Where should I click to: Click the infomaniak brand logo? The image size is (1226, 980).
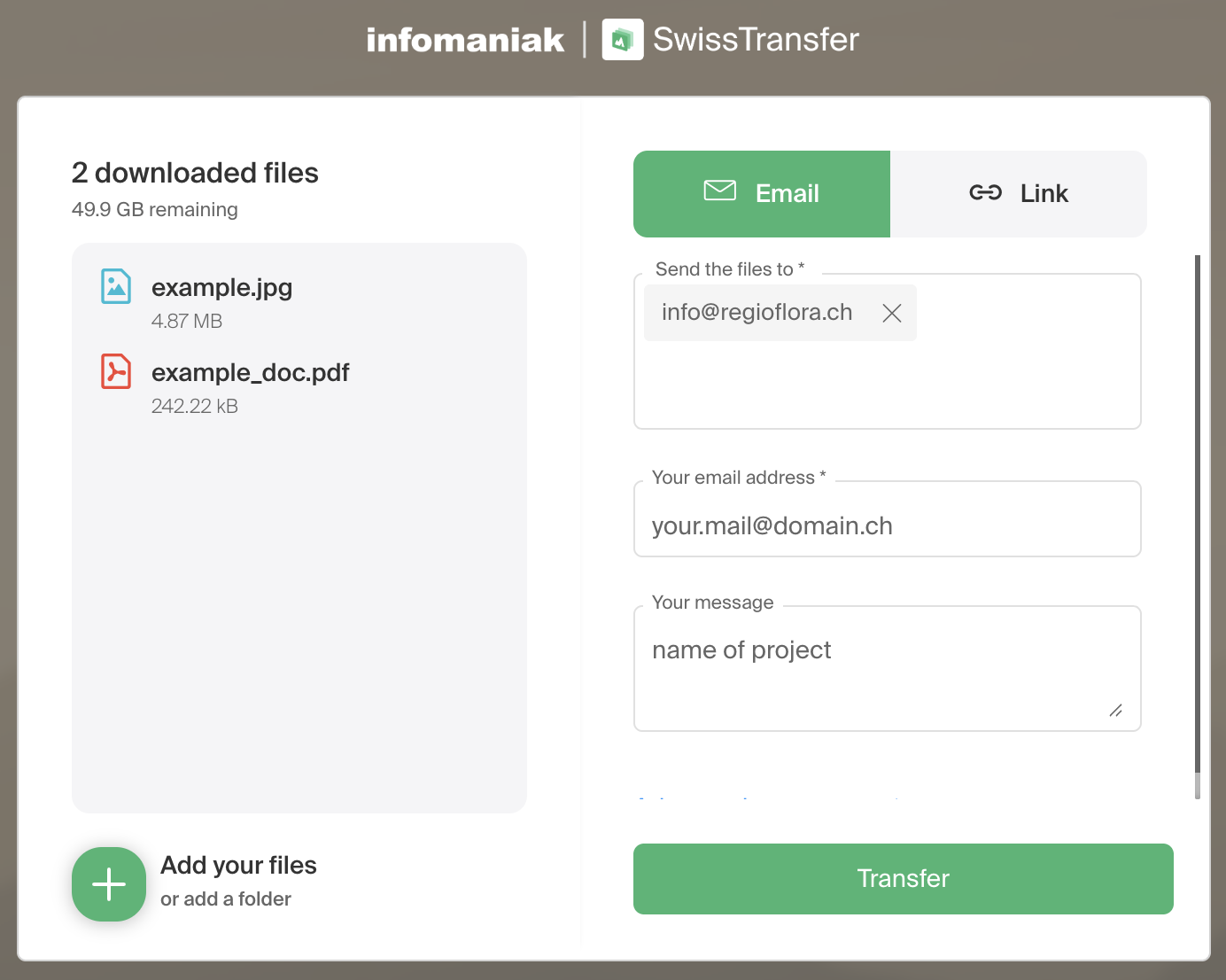pyautogui.click(x=465, y=40)
